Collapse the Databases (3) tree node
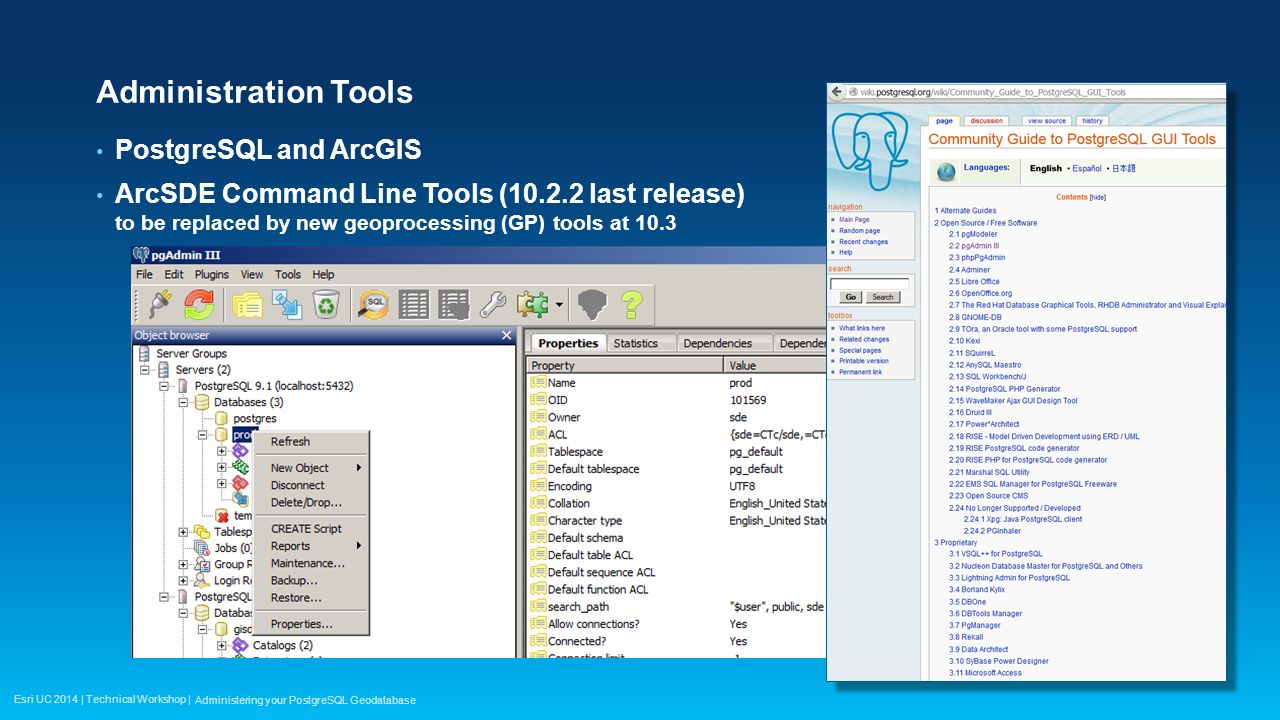 tap(184, 402)
